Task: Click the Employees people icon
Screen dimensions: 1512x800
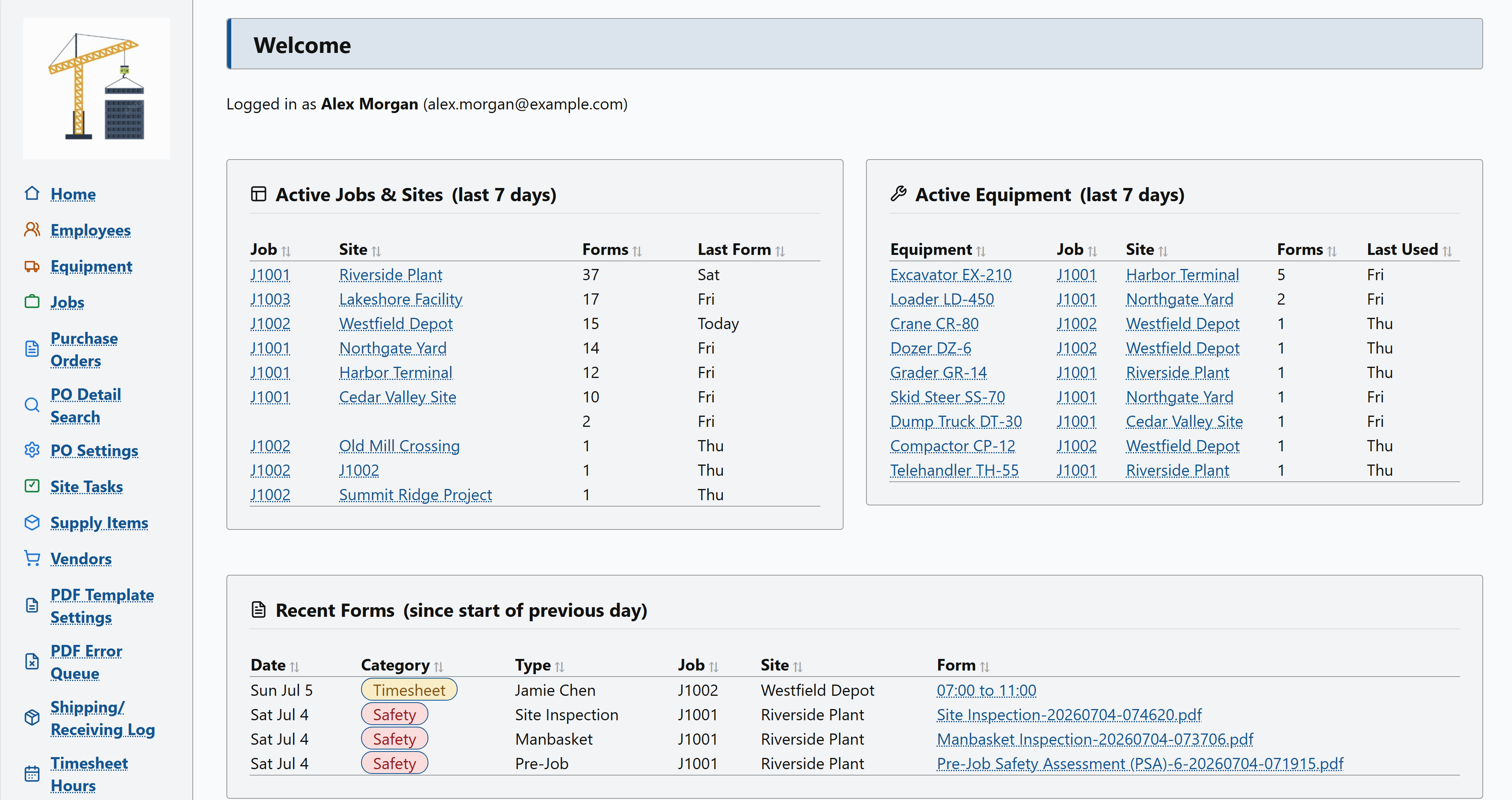Action: click(32, 230)
